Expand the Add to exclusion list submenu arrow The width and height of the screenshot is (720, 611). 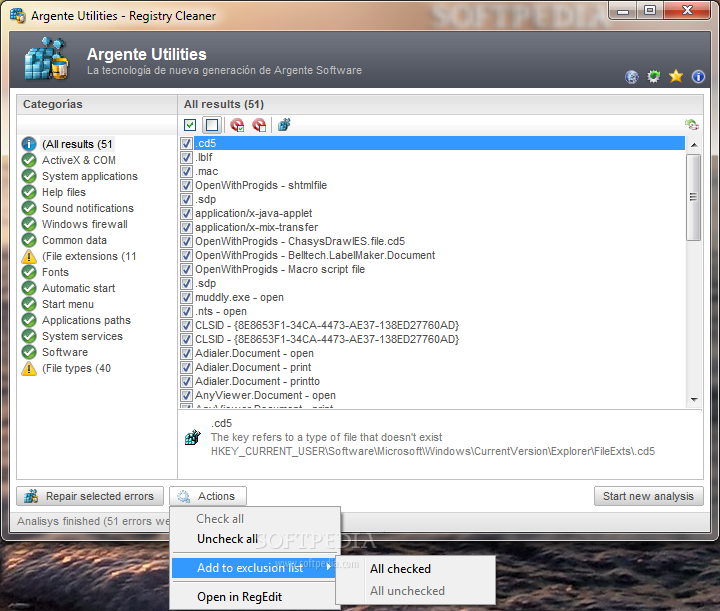(x=329, y=567)
